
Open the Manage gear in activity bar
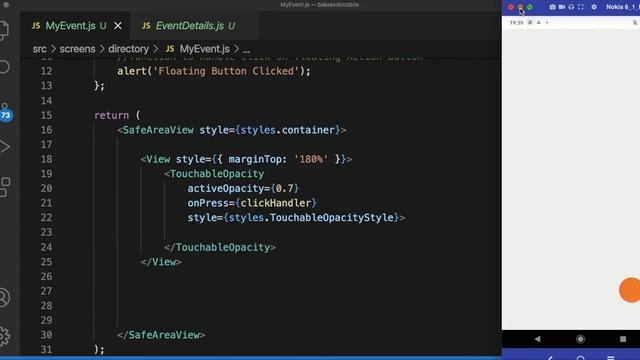tap(4, 336)
